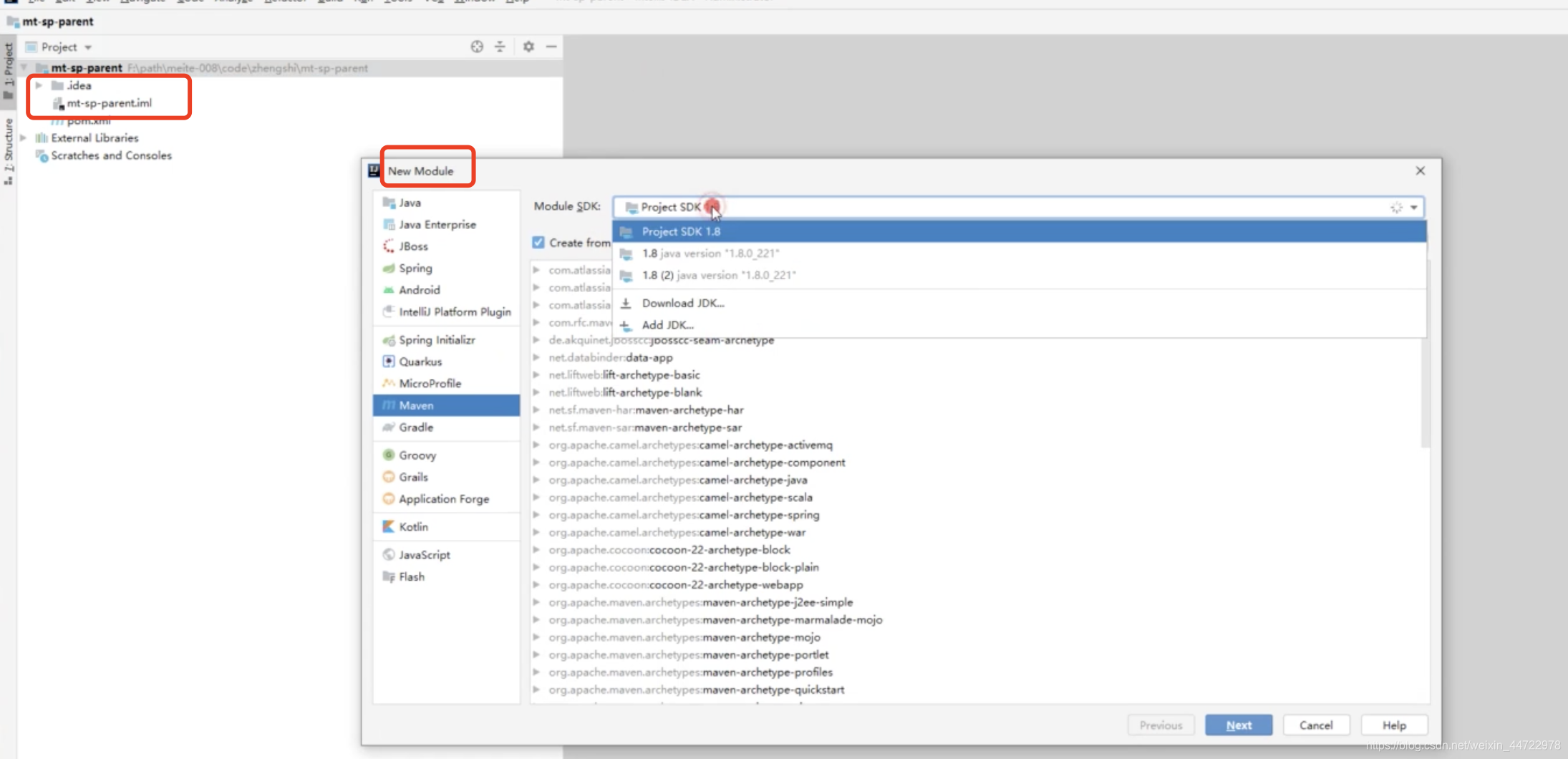Select Add JDK... entry
The height and width of the screenshot is (759, 1568).
(x=1020, y=325)
